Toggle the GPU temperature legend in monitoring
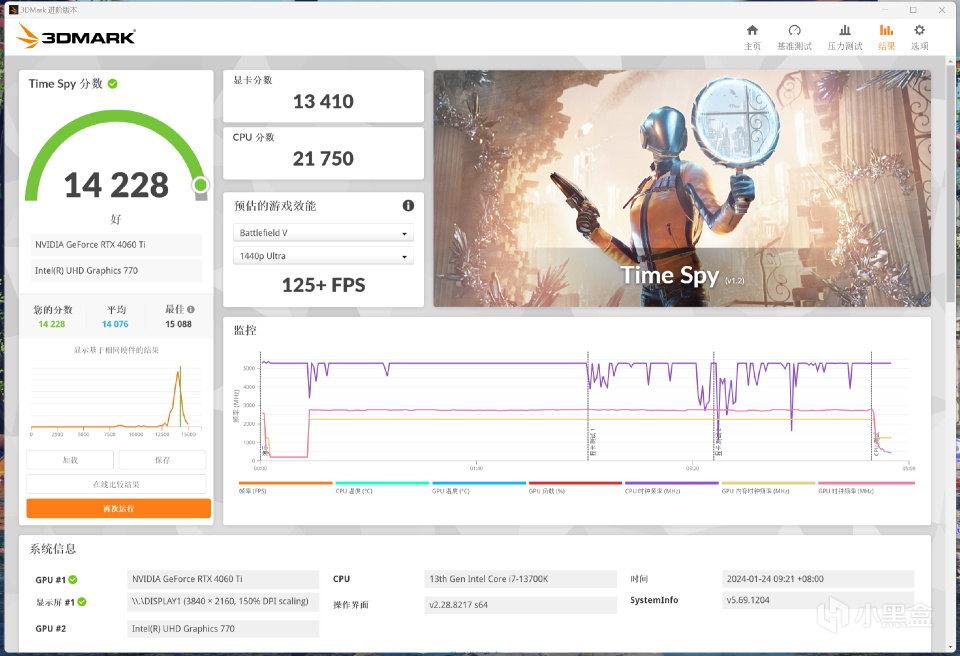Image resolution: width=960 pixels, height=656 pixels. click(x=479, y=487)
